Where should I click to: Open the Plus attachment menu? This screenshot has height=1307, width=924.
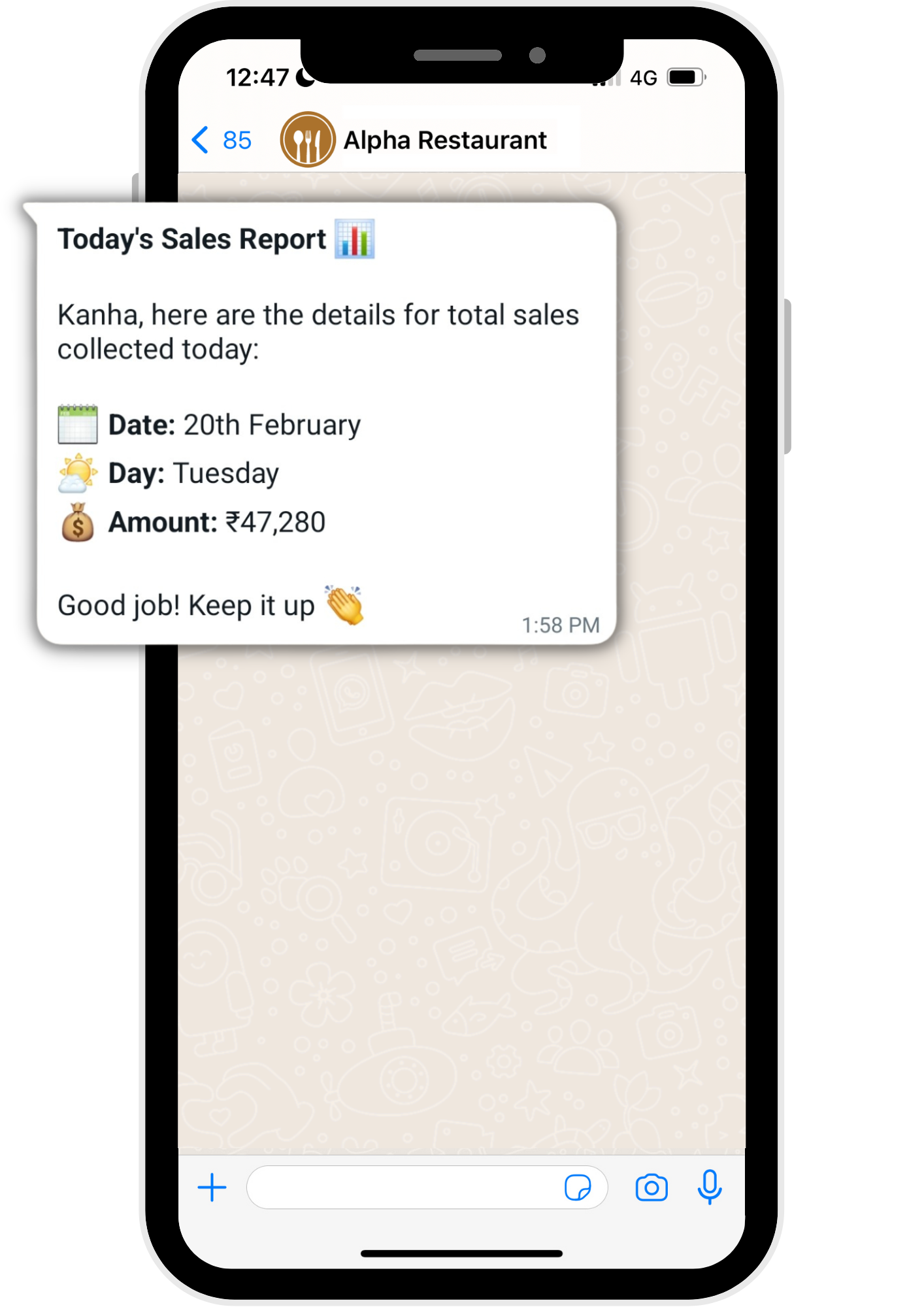[x=211, y=1187]
